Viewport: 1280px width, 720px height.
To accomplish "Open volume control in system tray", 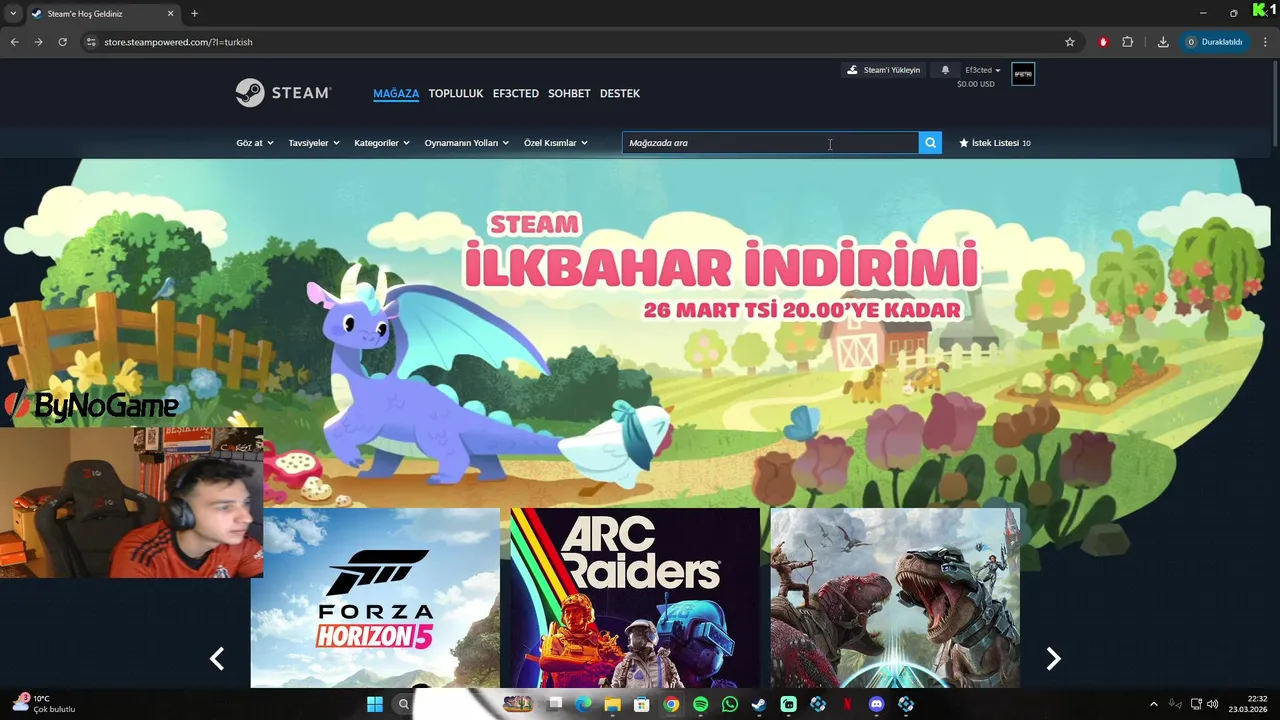I will pos(1212,704).
